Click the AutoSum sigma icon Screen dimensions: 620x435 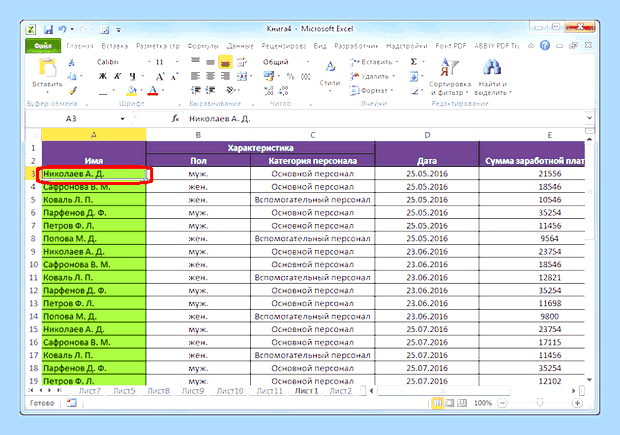(x=414, y=62)
